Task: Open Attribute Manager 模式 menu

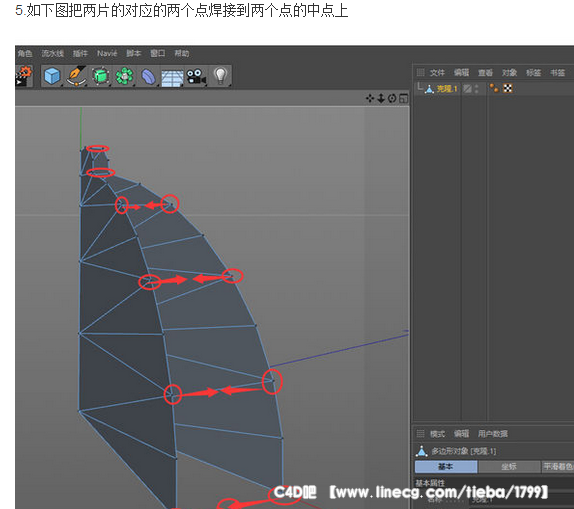Action: click(x=437, y=434)
